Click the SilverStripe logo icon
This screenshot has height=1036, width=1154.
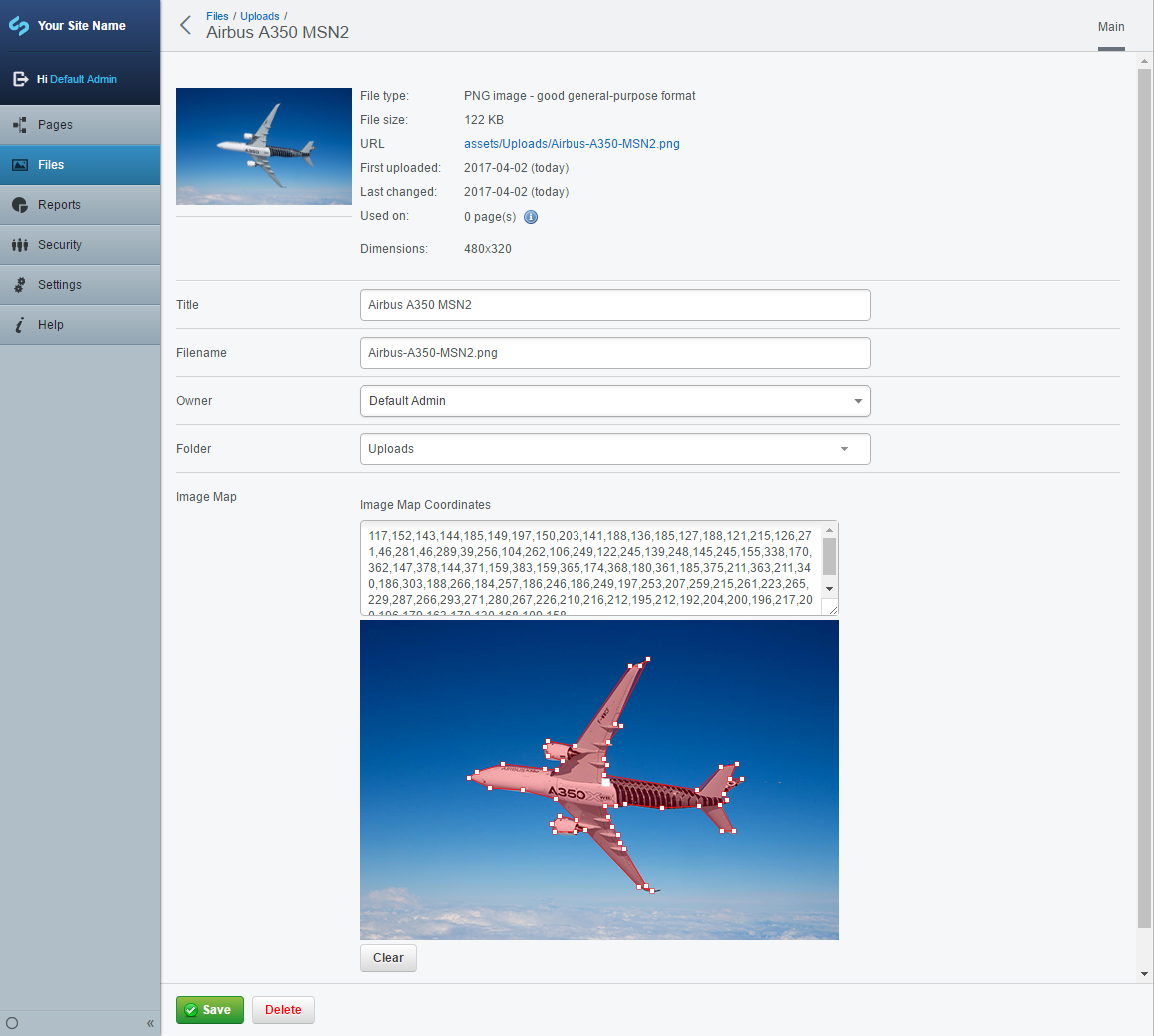point(19,26)
